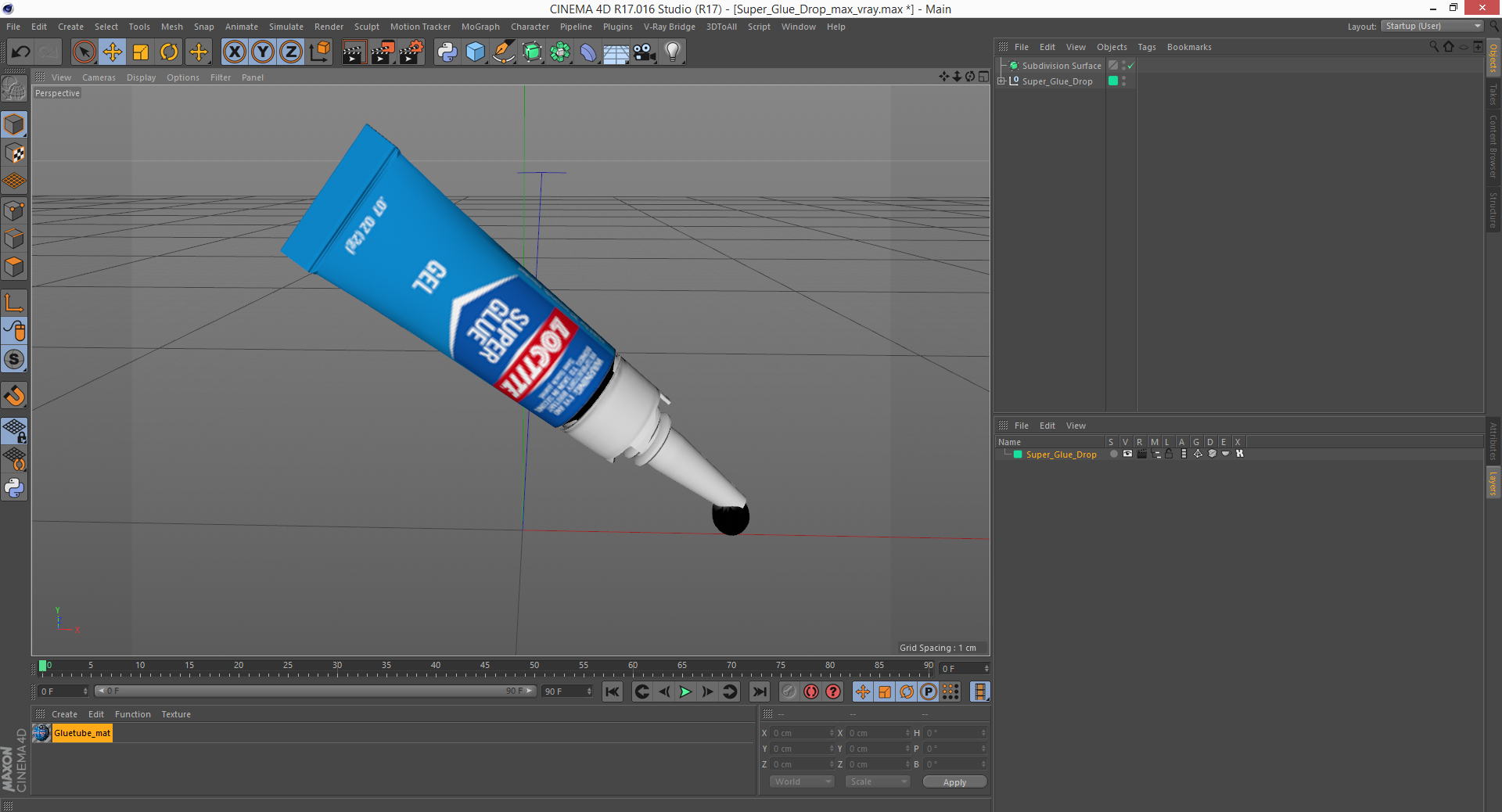The width and height of the screenshot is (1502, 812).
Task: Toggle Autokeying button
Action: 811,692
